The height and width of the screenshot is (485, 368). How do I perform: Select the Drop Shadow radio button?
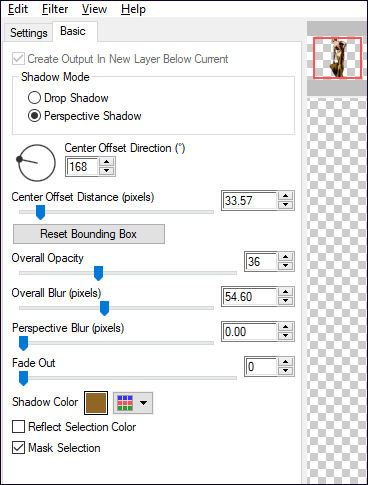click(x=34, y=98)
